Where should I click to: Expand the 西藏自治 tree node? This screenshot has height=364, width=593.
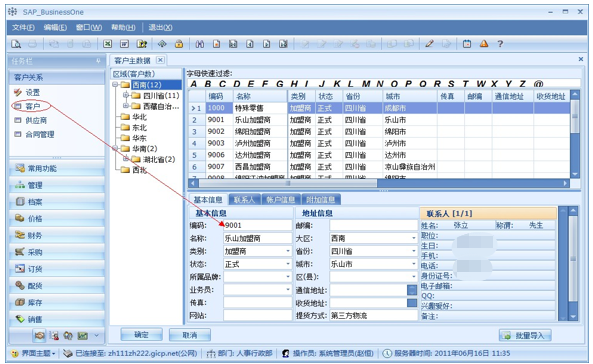(126, 106)
